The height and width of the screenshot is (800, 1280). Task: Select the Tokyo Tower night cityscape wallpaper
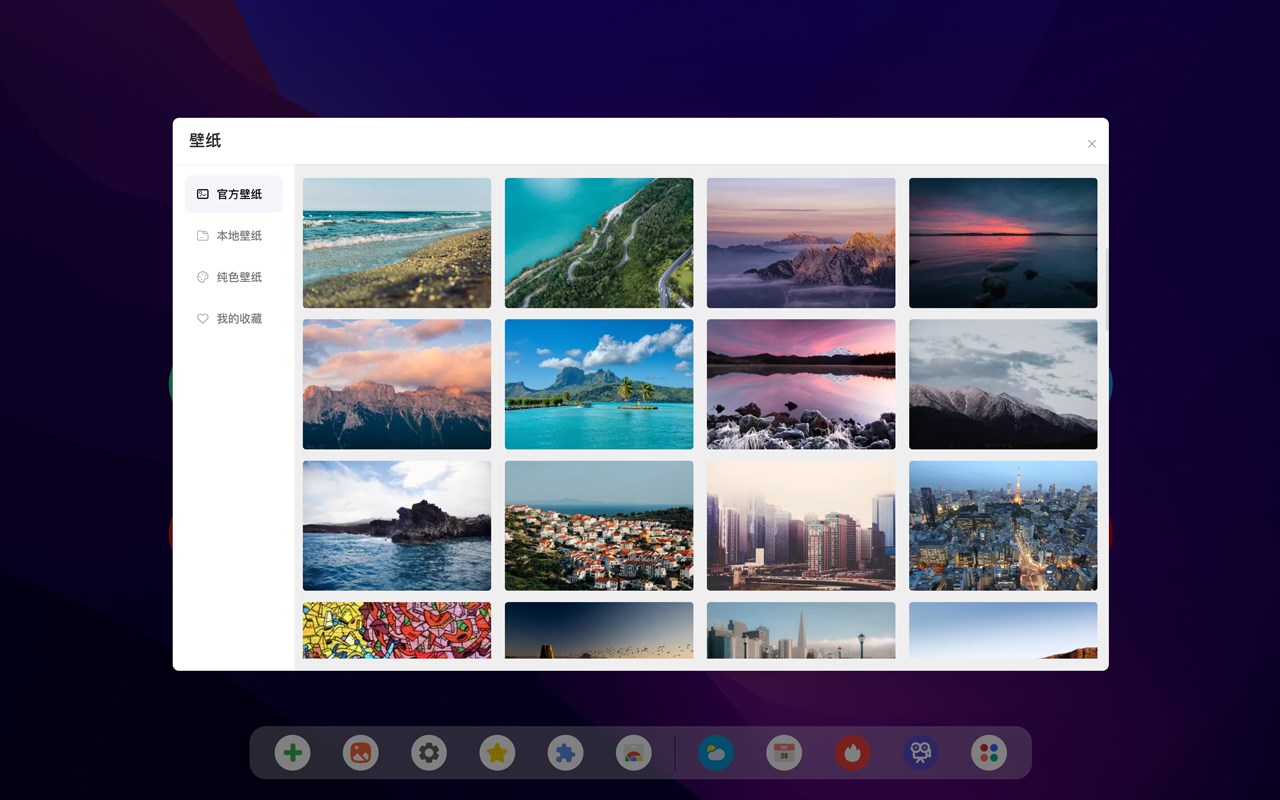(1003, 525)
